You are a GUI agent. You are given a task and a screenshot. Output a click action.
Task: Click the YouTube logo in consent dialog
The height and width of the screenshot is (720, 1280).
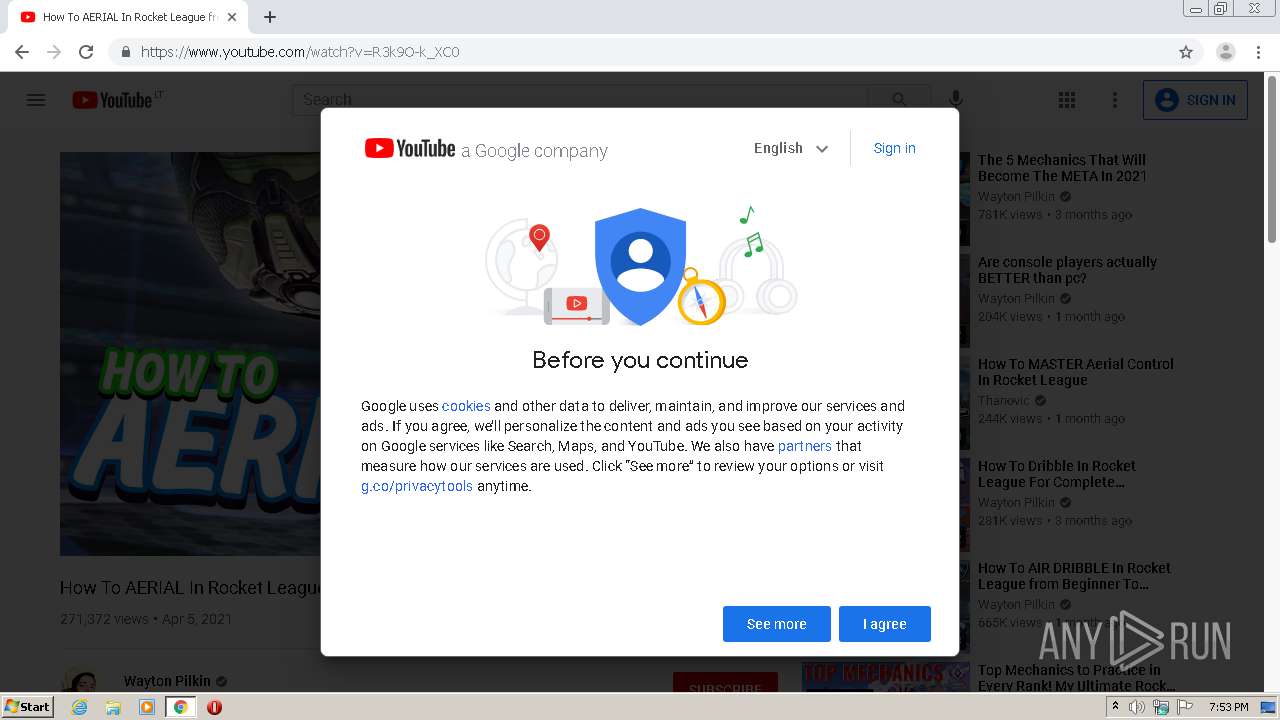pos(410,149)
